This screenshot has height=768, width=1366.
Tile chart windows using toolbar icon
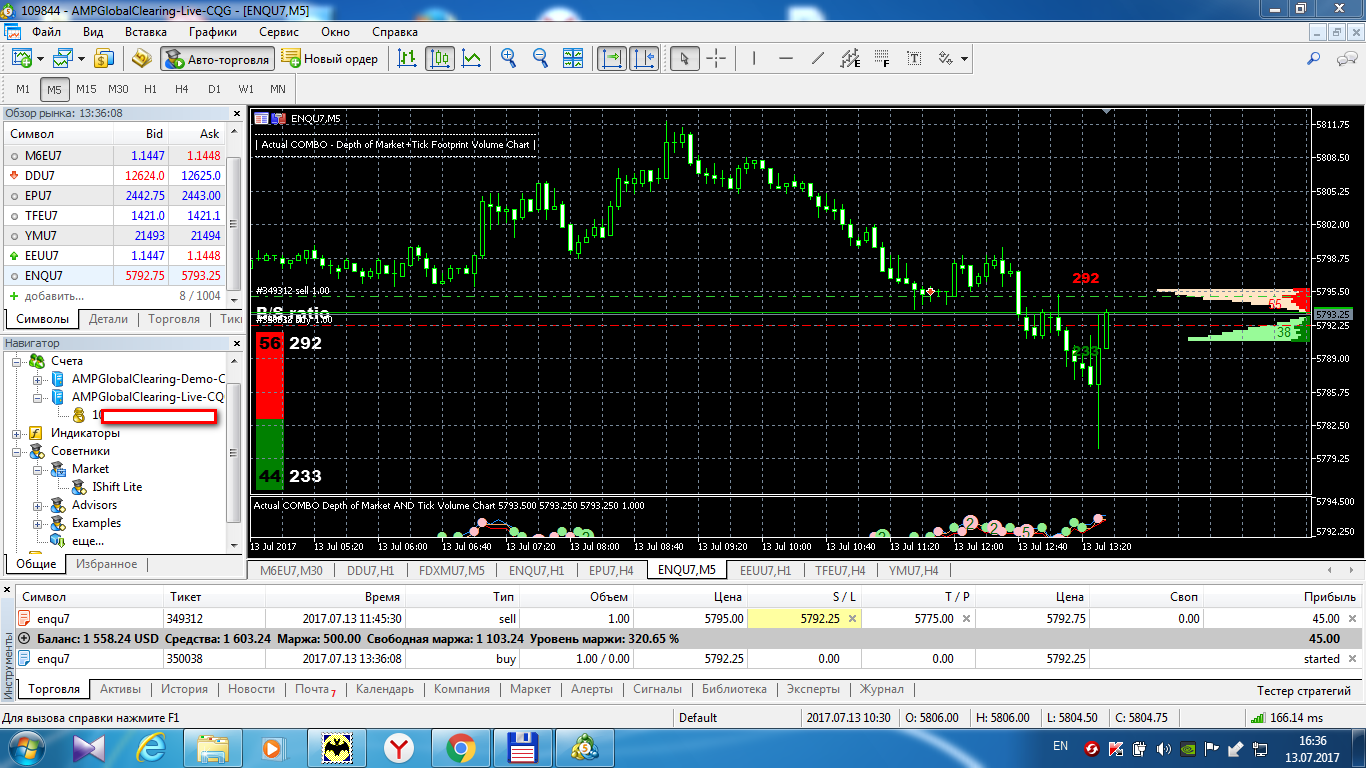coord(573,59)
